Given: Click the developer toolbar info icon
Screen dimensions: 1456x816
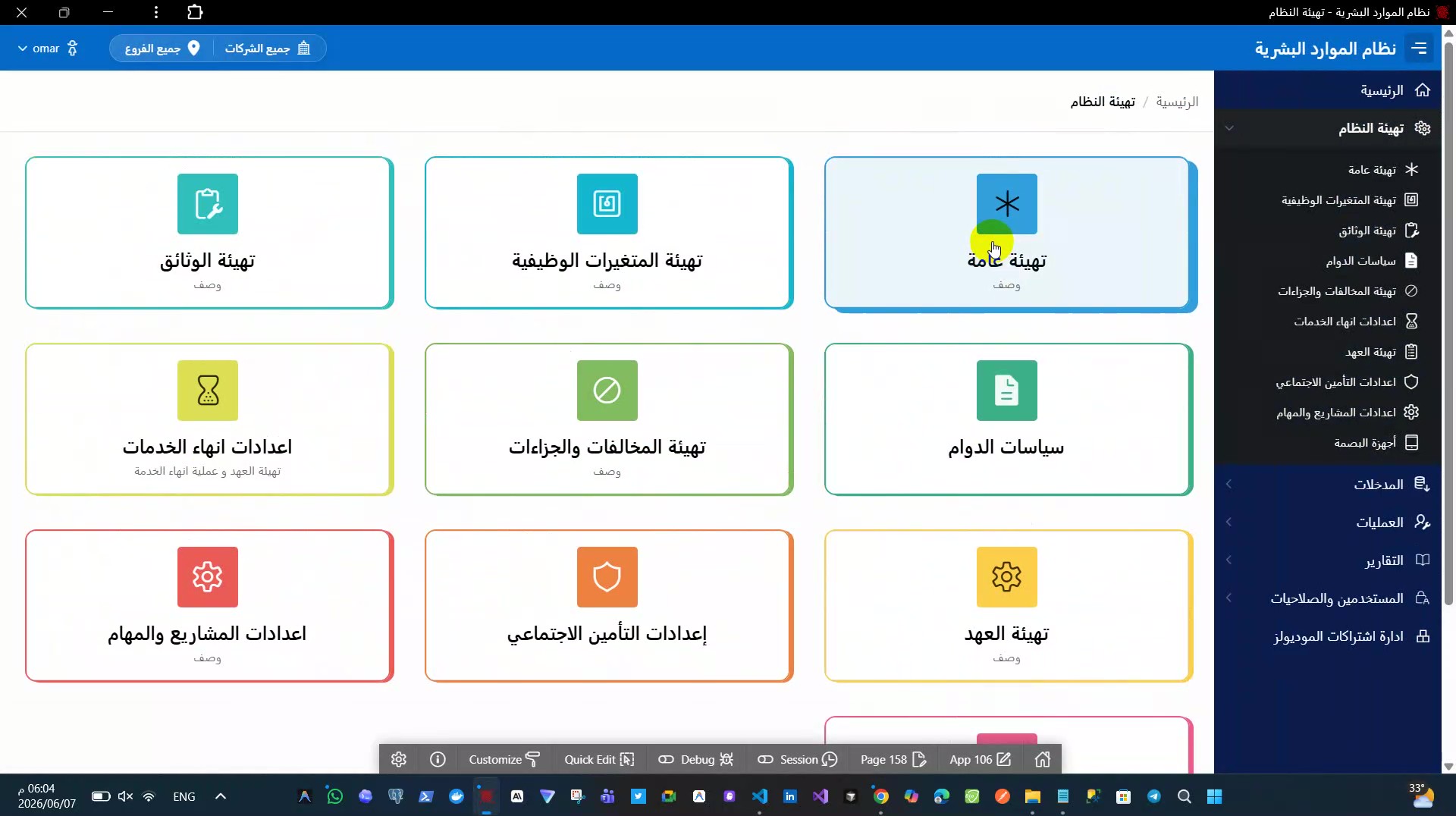Looking at the screenshot, I should [x=438, y=759].
